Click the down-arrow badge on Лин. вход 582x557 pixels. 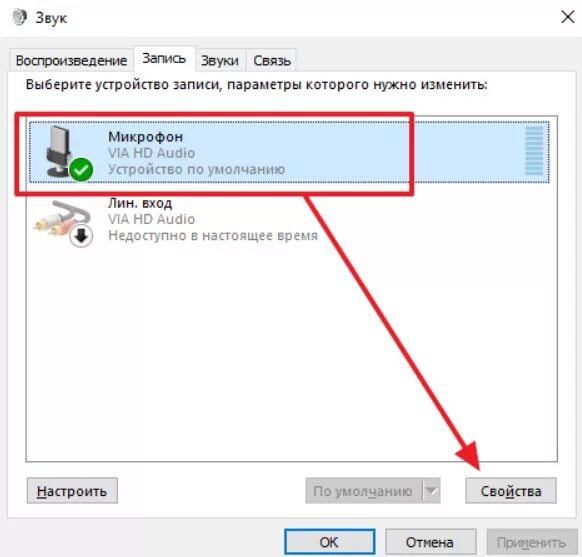click(81, 235)
